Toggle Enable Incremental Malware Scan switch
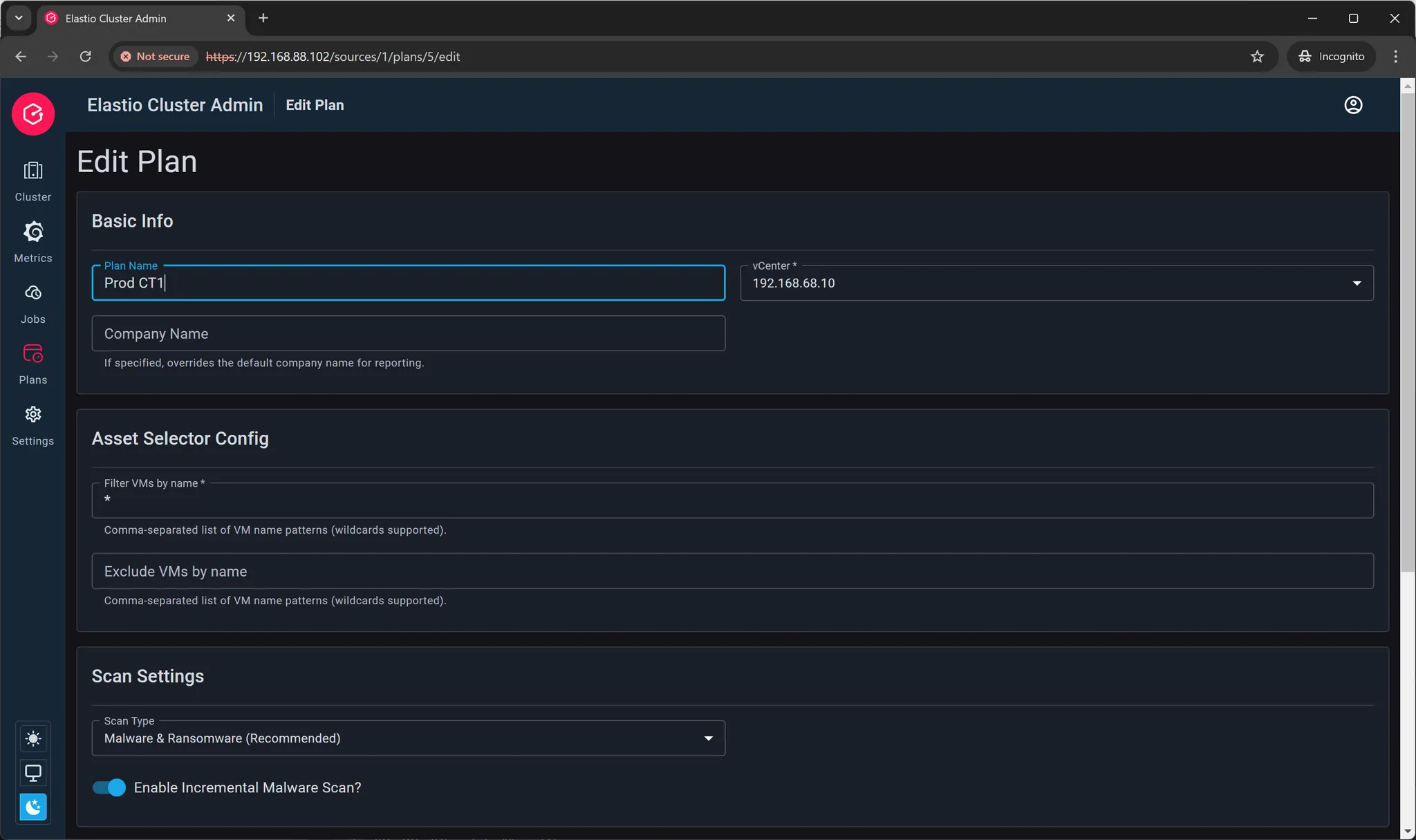This screenshot has height=840, width=1416. pyautogui.click(x=109, y=787)
